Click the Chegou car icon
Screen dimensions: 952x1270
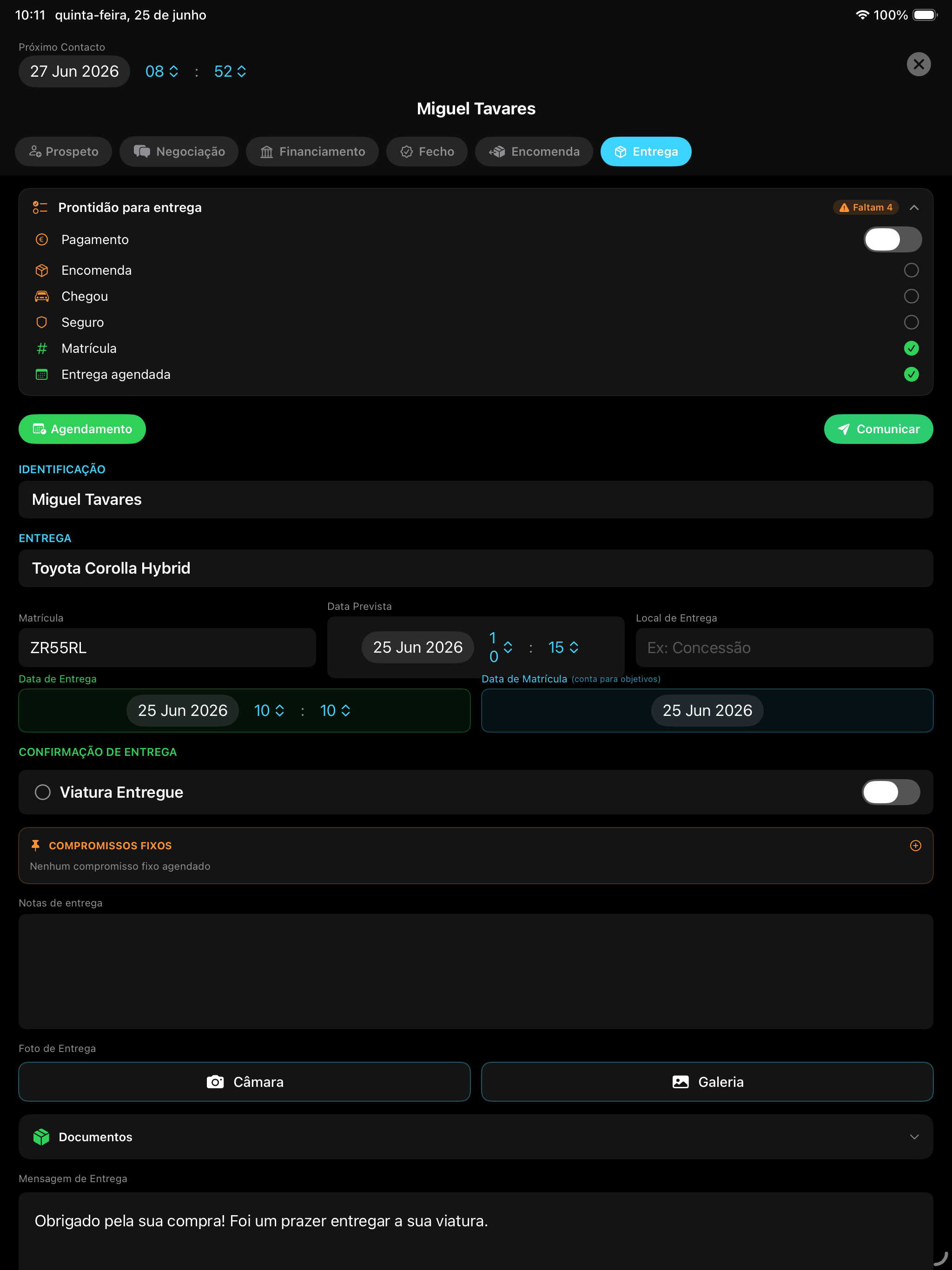tap(42, 296)
